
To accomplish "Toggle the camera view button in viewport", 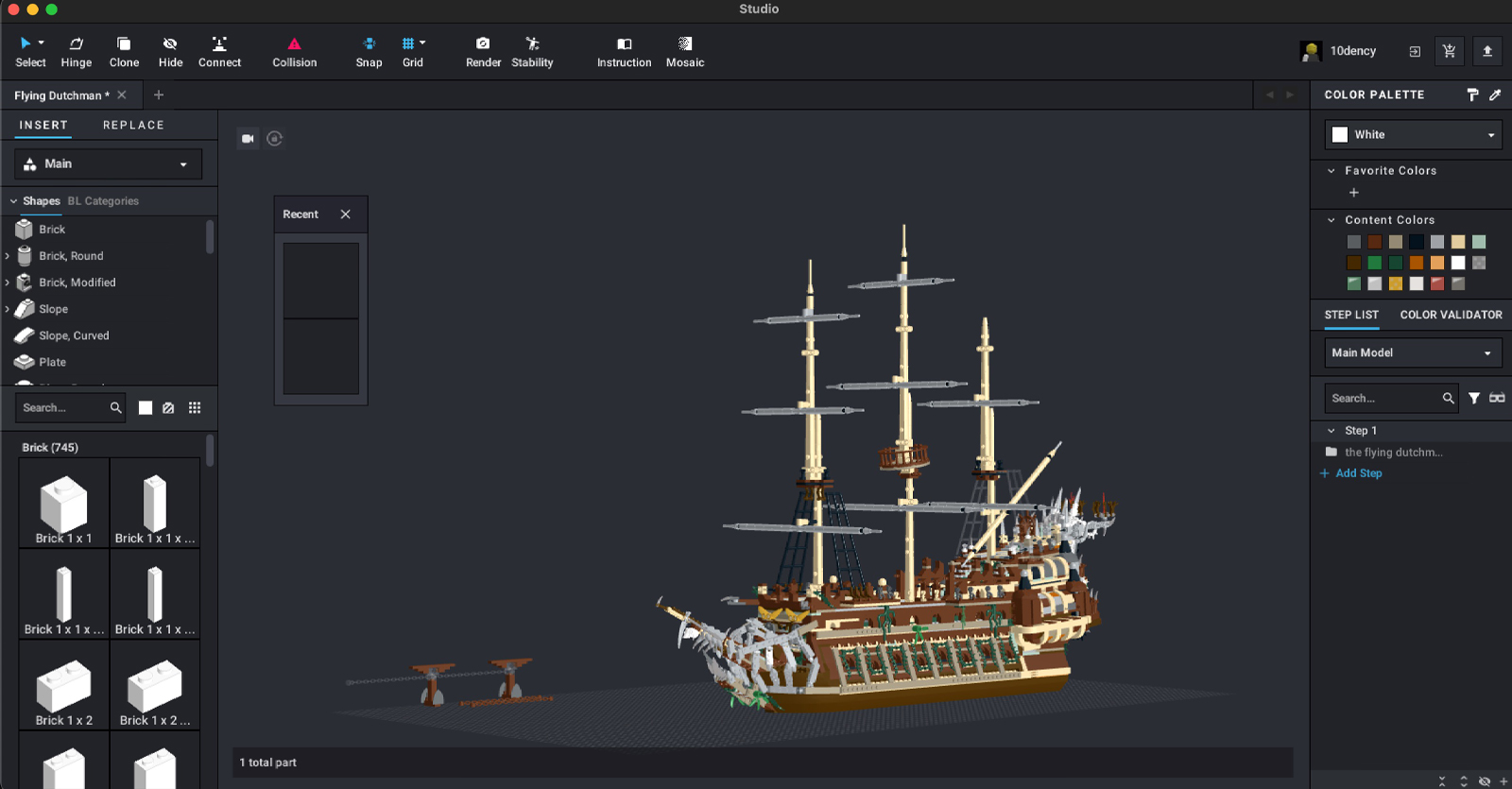I will [248, 139].
